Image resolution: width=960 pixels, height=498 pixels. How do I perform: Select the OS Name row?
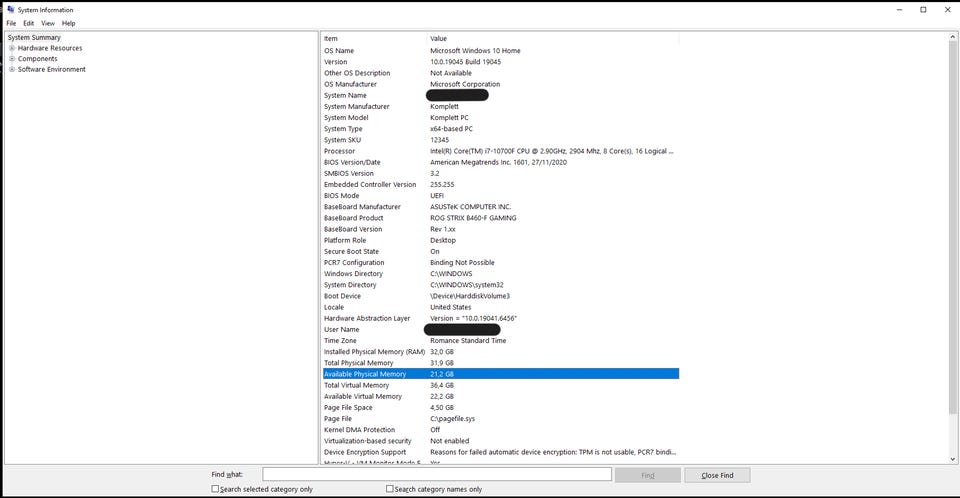tap(501, 51)
